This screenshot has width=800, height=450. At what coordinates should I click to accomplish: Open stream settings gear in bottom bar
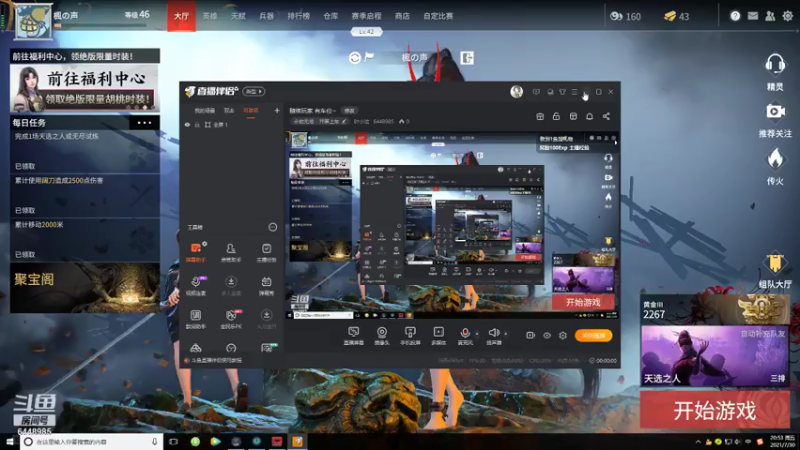click(x=563, y=336)
